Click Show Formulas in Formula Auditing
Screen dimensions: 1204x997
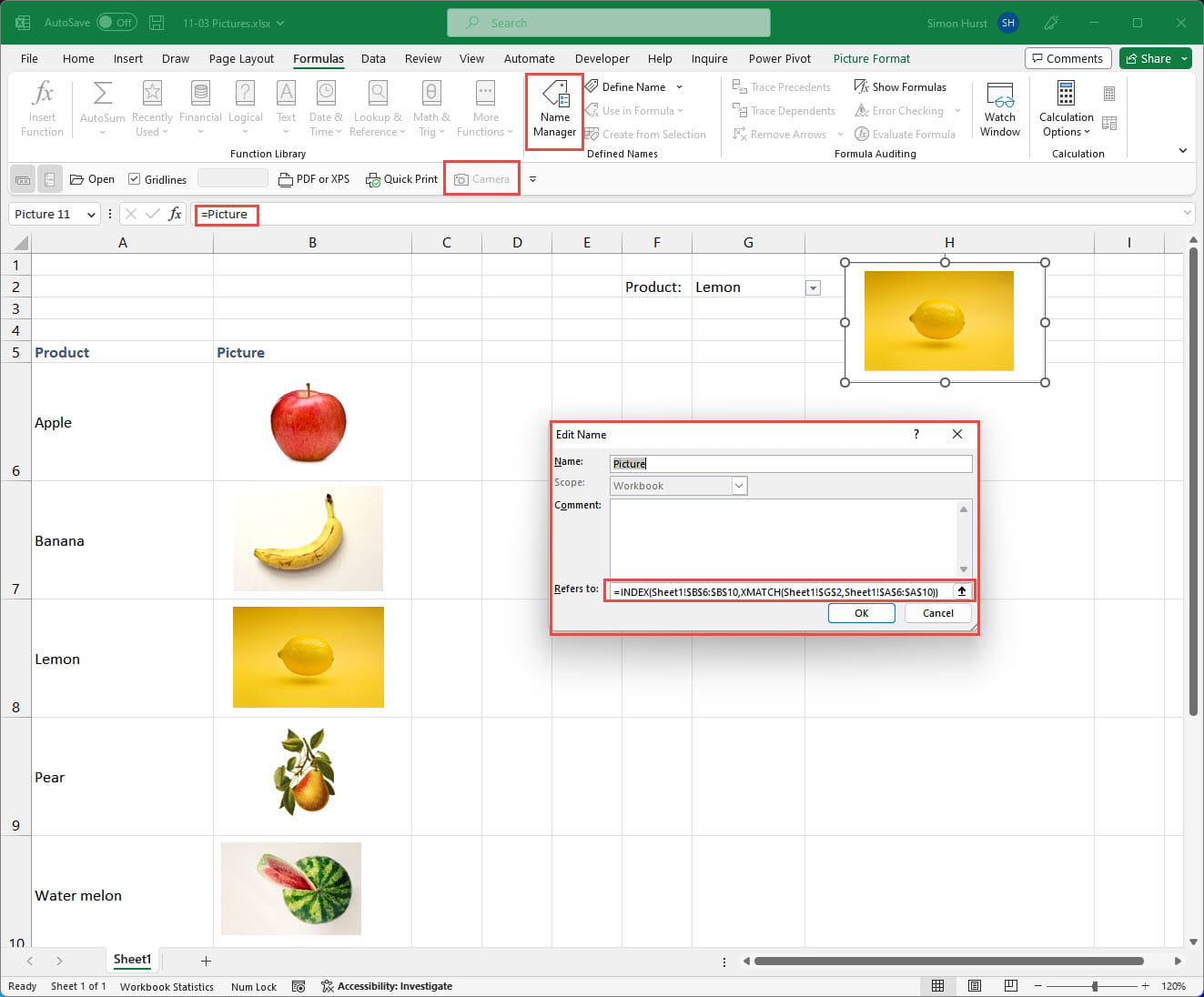[900, 87]
